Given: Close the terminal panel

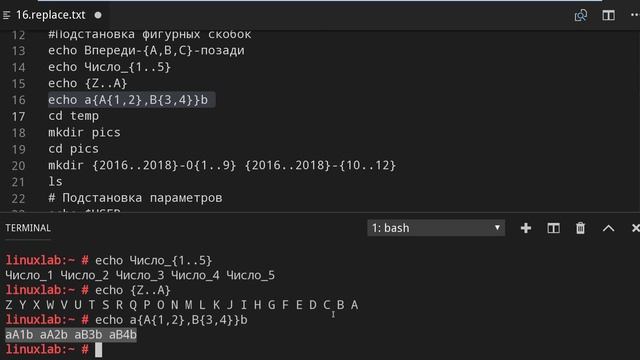Looking at the screenshot, I should pos(635,228).
